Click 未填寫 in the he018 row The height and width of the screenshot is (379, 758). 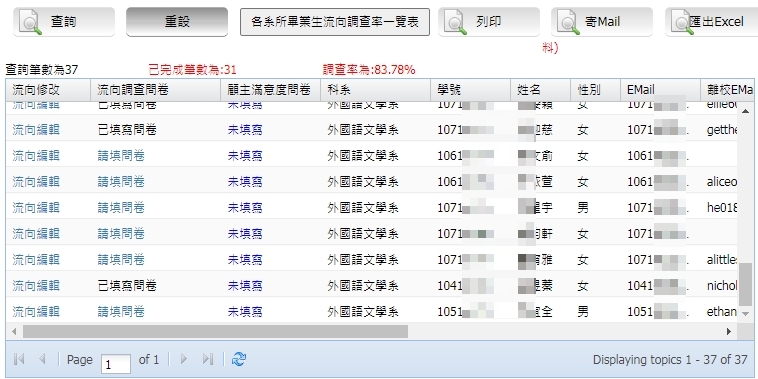coord(245,208)
